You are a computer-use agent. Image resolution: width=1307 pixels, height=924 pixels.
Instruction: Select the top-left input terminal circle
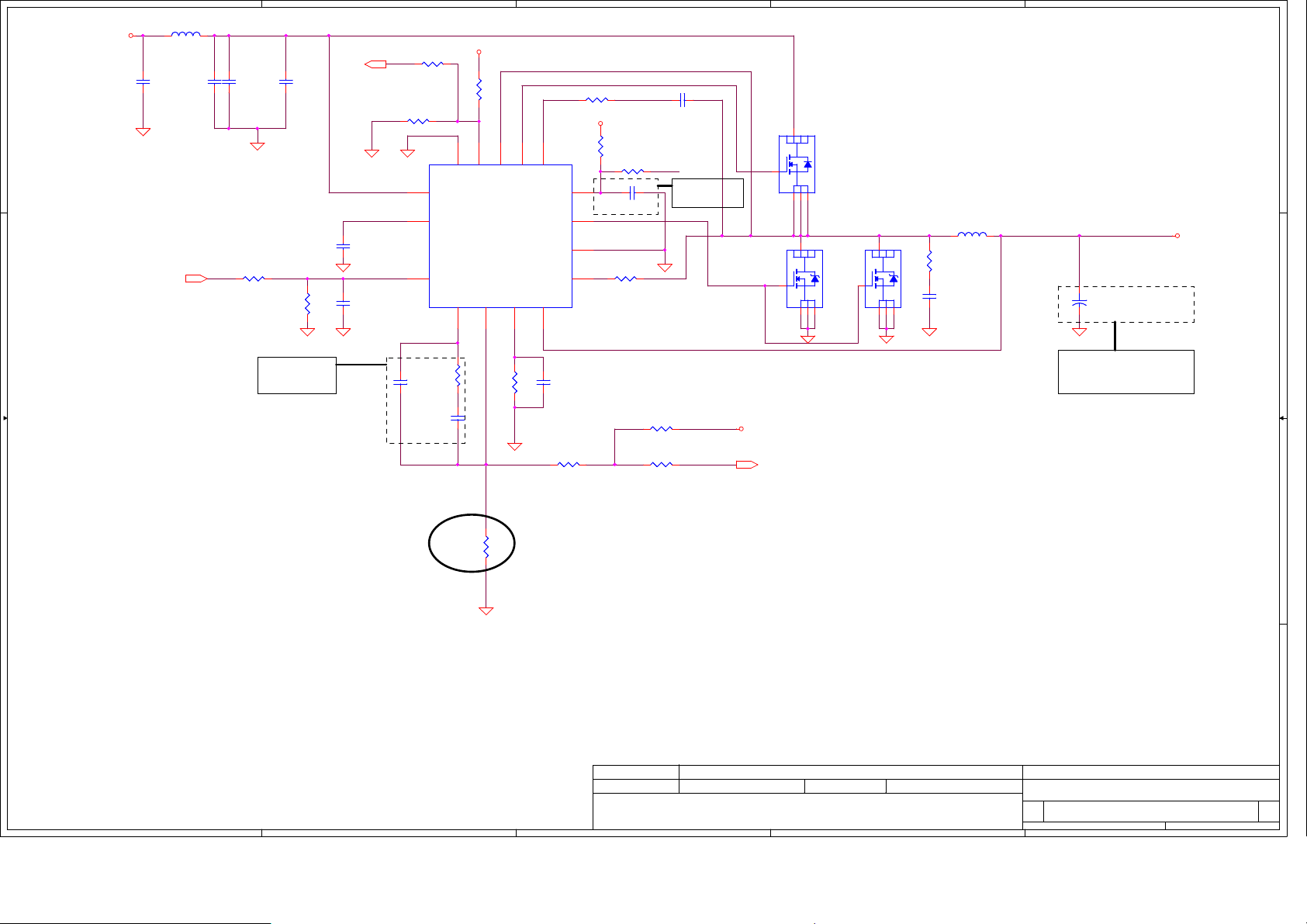[130, 36]
